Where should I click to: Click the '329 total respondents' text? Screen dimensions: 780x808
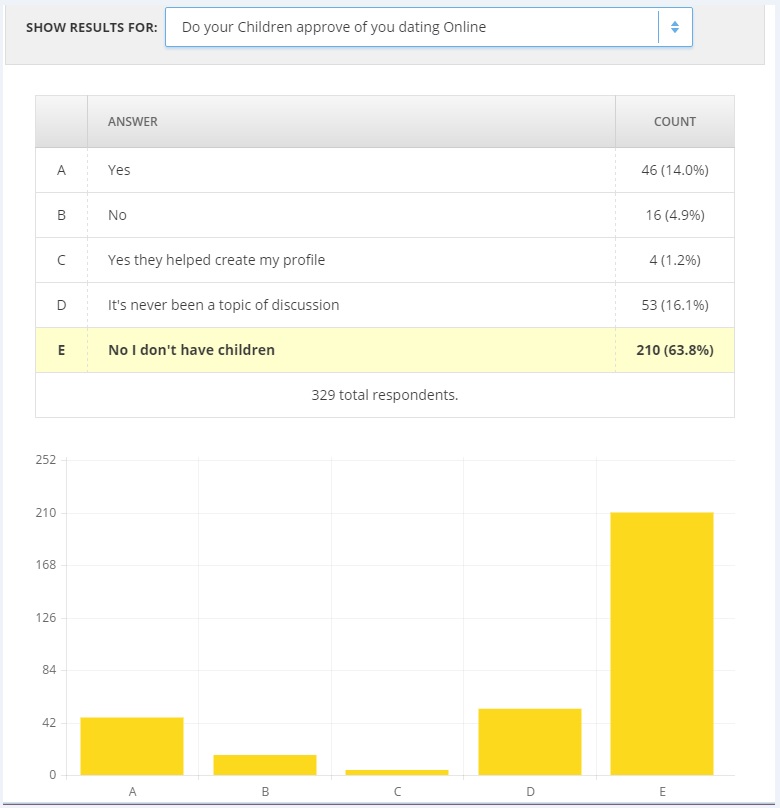(x=385, y=395)
